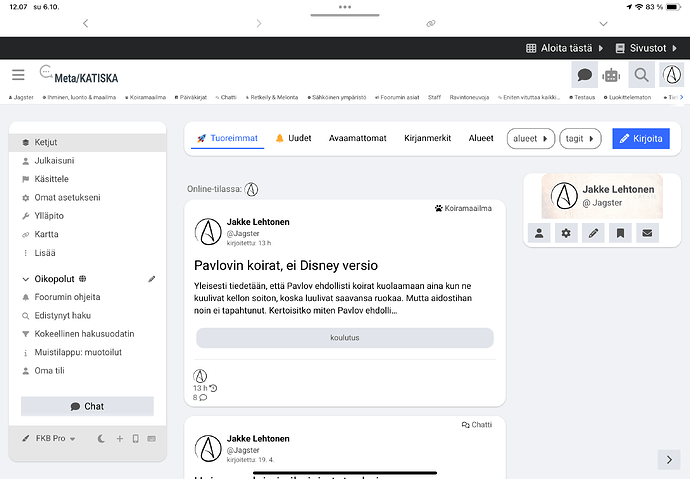Open bookmarks icon on user card
The image size is (690, 479).
tap(620, 233)
